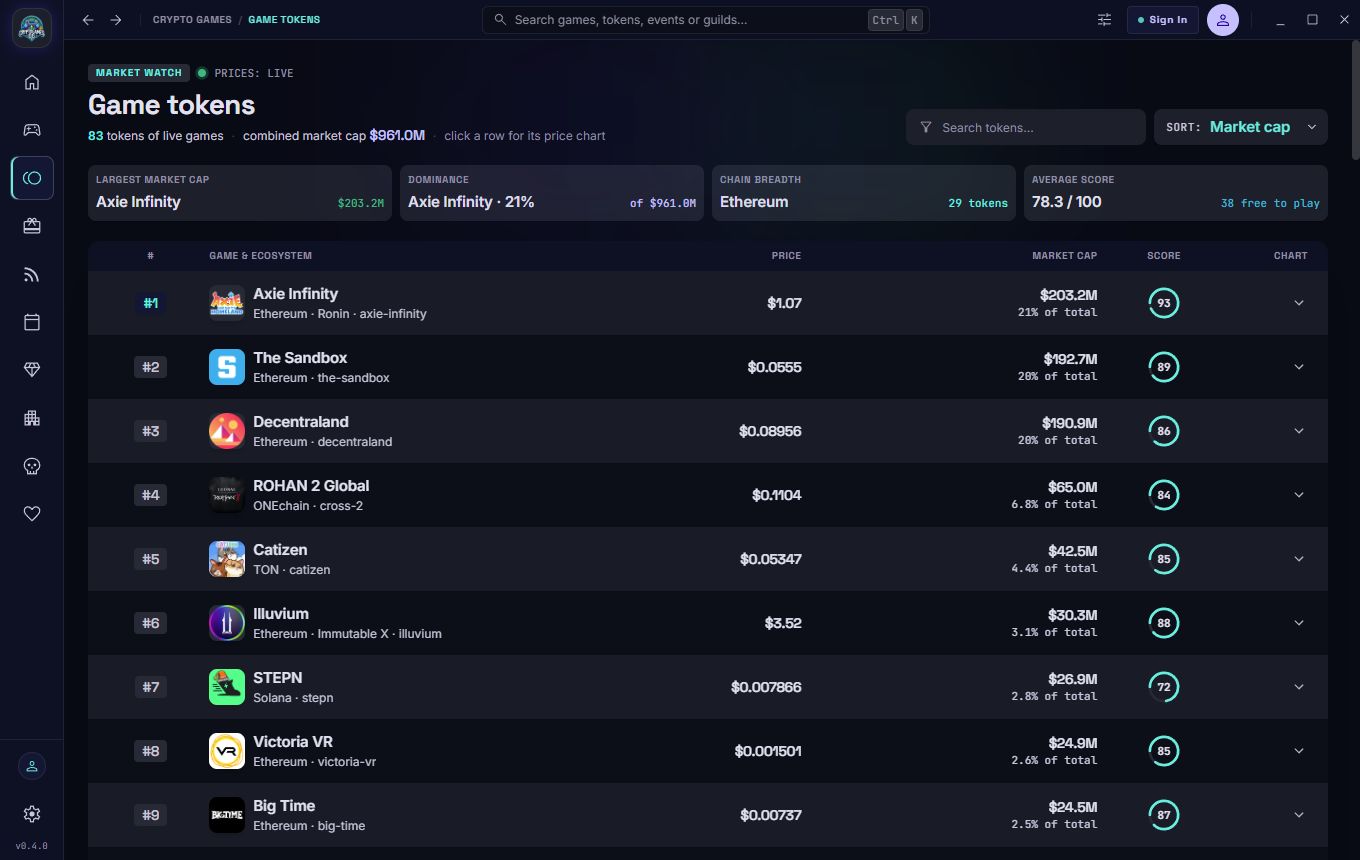Go back with the left arrow
The image size is (1360, 860).
[x=88, y=20]
